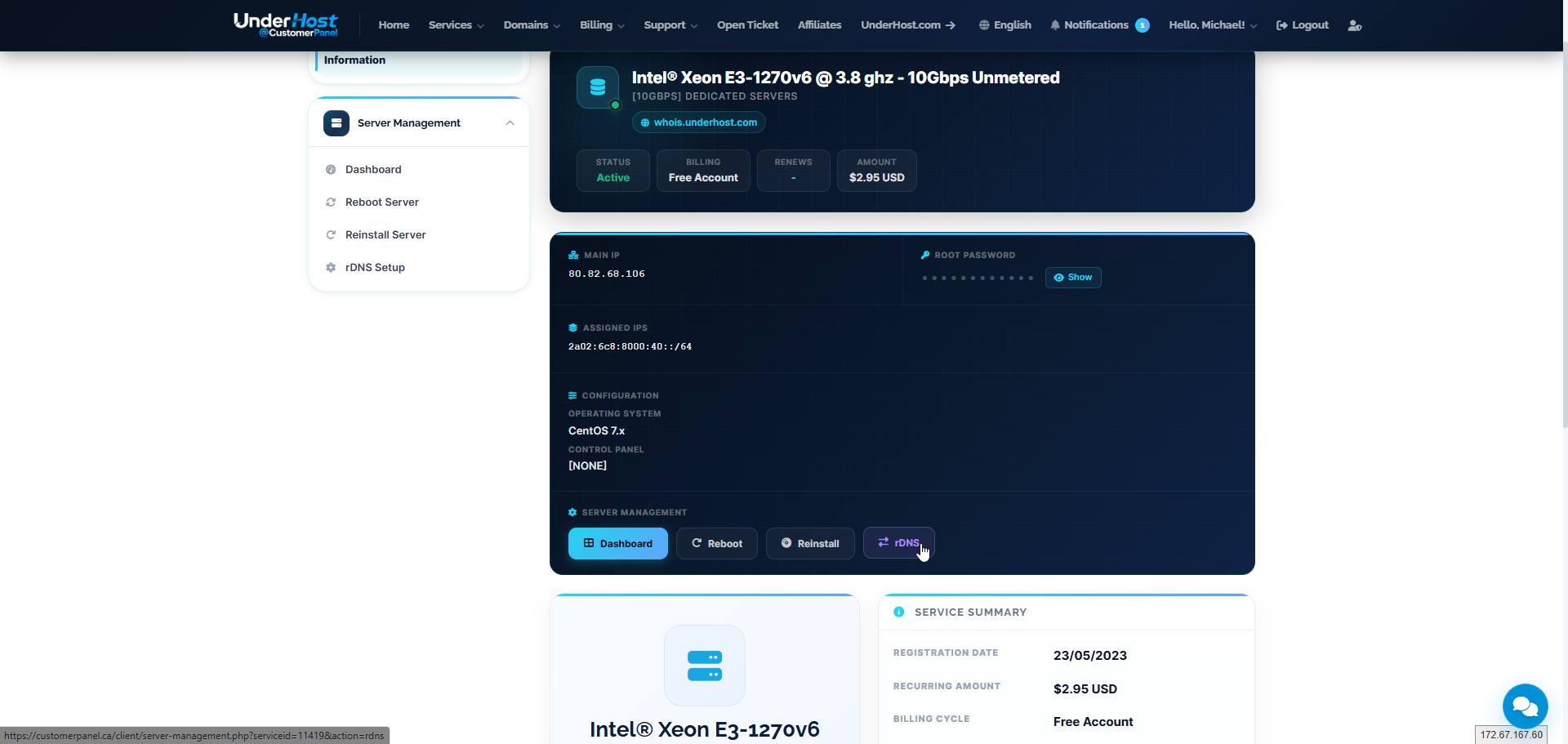Click the Notifications bell icon
The height and width of the screenshot is (744, 1568).
coord(1055,25)
